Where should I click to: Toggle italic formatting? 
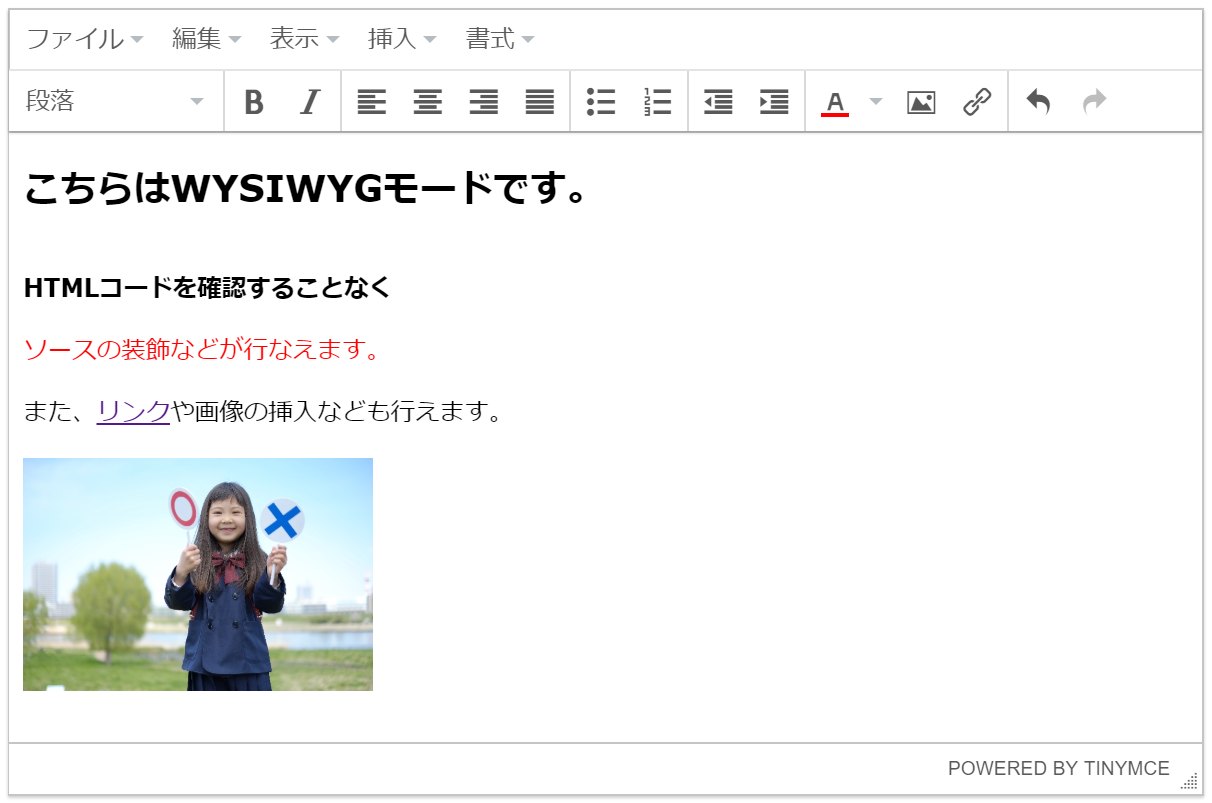point(310,102)
